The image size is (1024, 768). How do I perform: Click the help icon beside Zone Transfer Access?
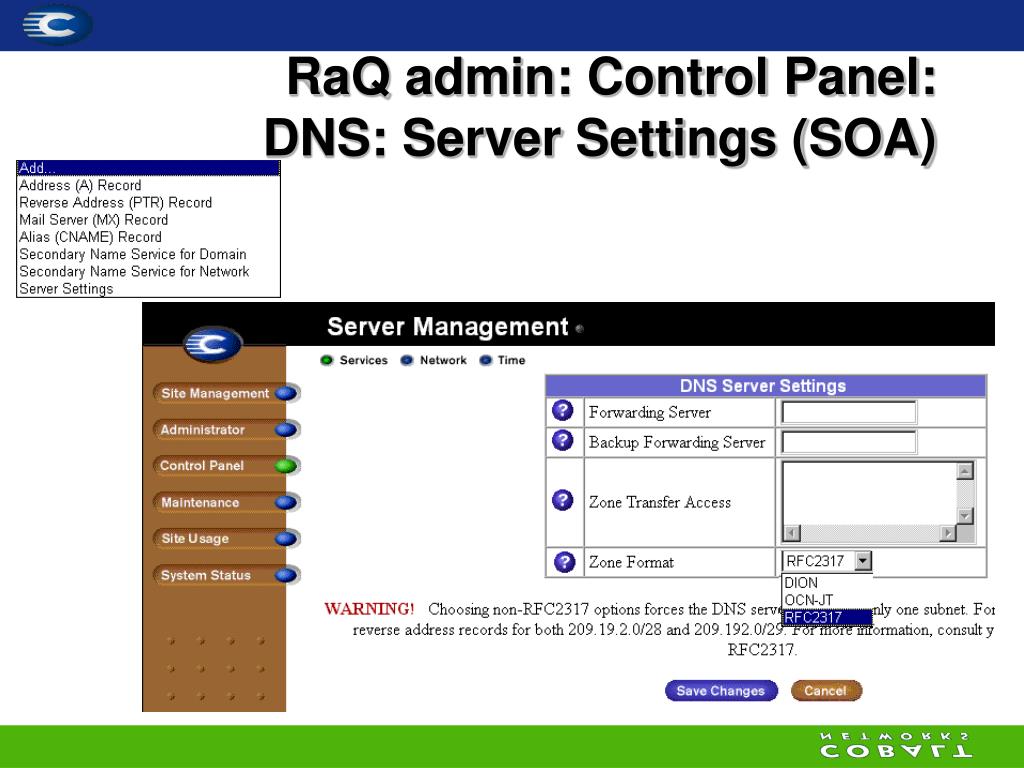coord(562,500)
